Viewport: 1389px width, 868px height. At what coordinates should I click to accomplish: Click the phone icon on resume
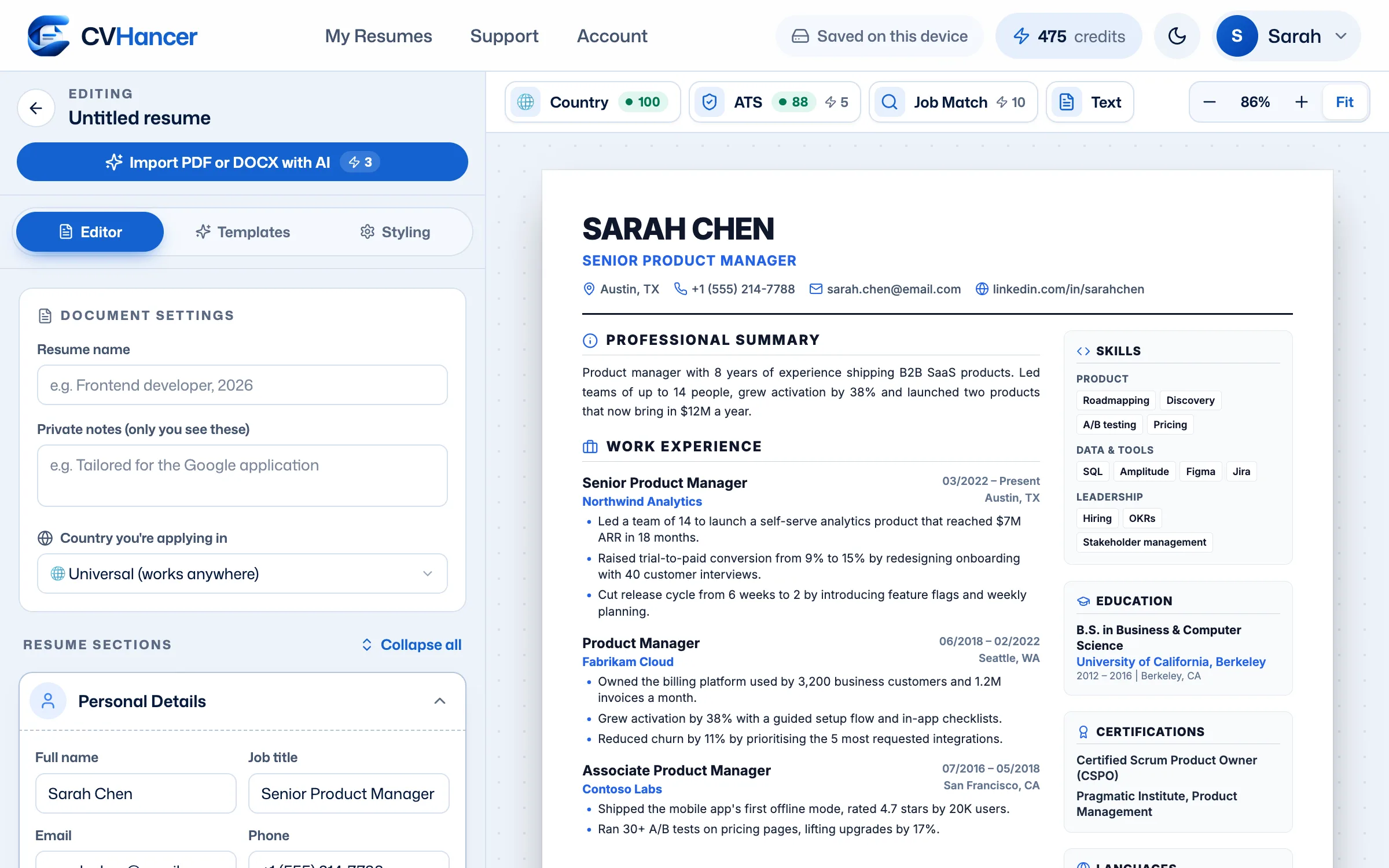pos(681,289)
